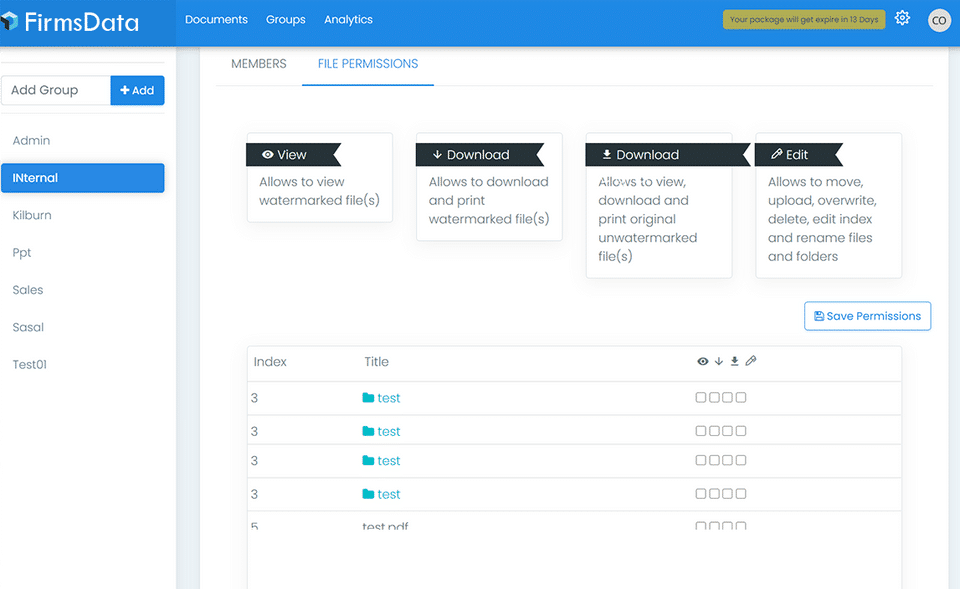Screen dimensions: 960x589
Task: Check the edit box in the first test row
Action: point(741,397)
